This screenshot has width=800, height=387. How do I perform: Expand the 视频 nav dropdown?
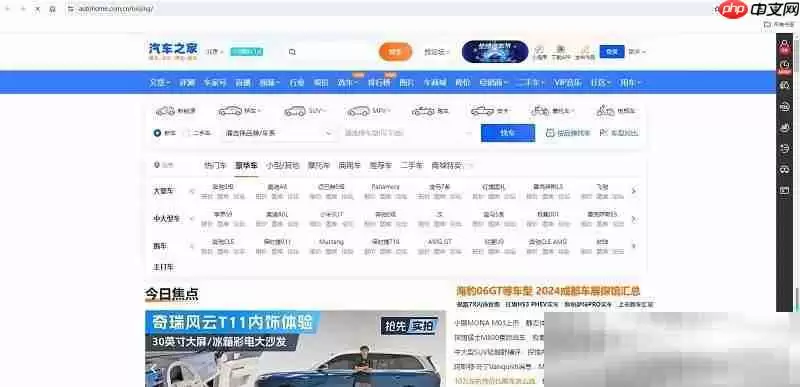[270, 83]
